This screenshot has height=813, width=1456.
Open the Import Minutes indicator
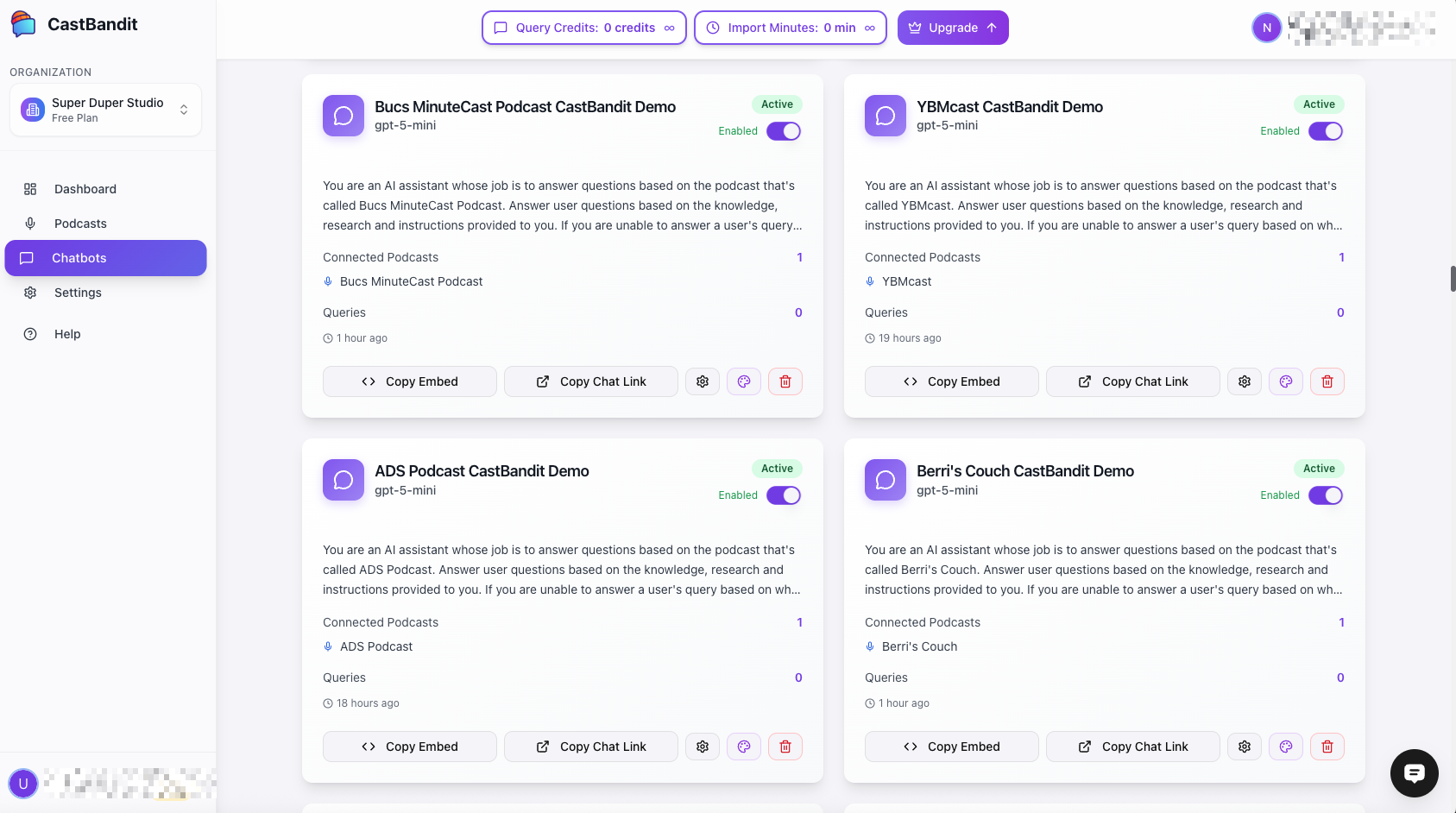point(791,28)
